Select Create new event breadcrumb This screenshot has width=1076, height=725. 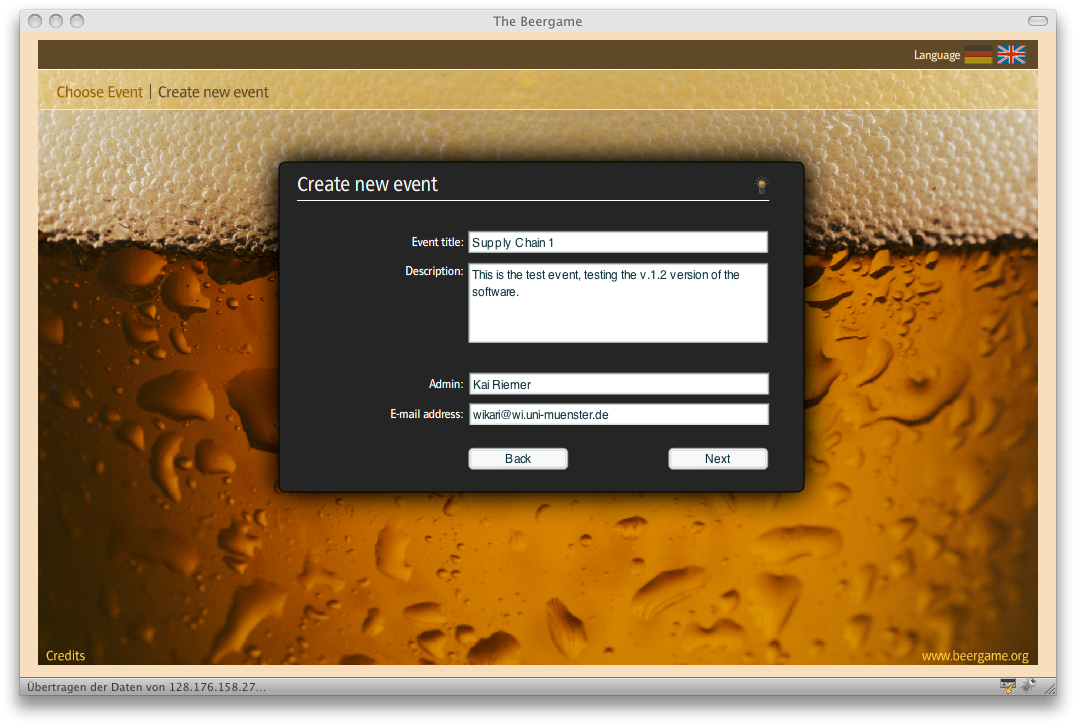213,92
